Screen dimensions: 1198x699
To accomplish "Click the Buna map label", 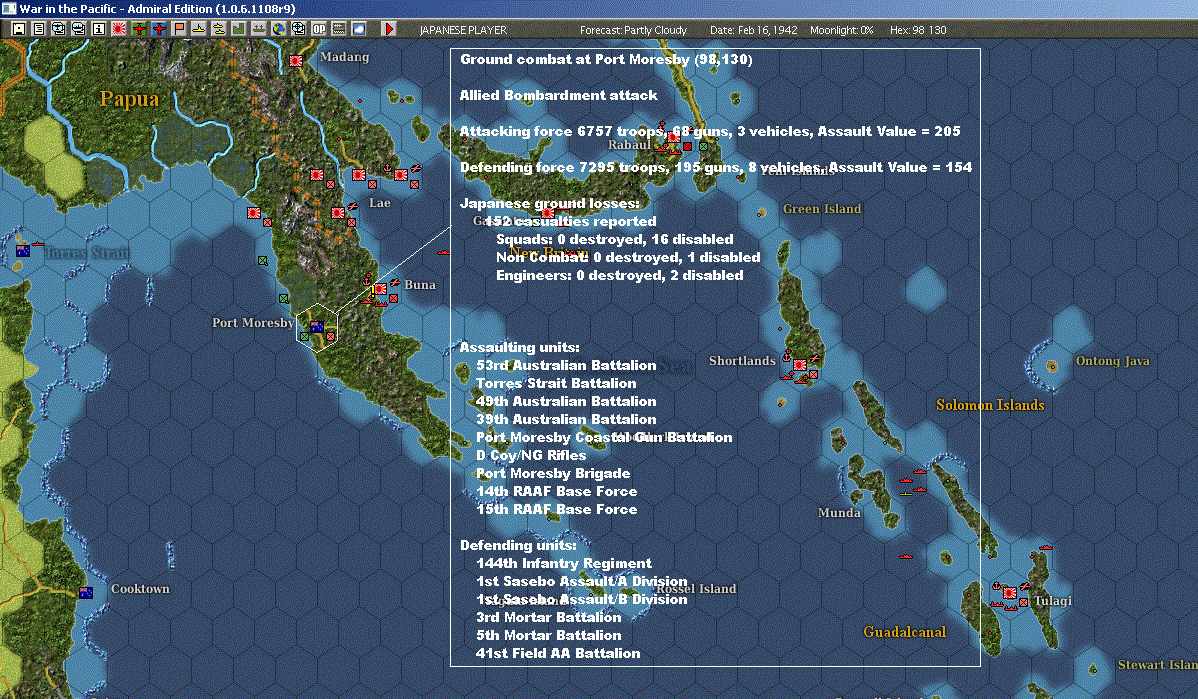I will coord(419,285).
